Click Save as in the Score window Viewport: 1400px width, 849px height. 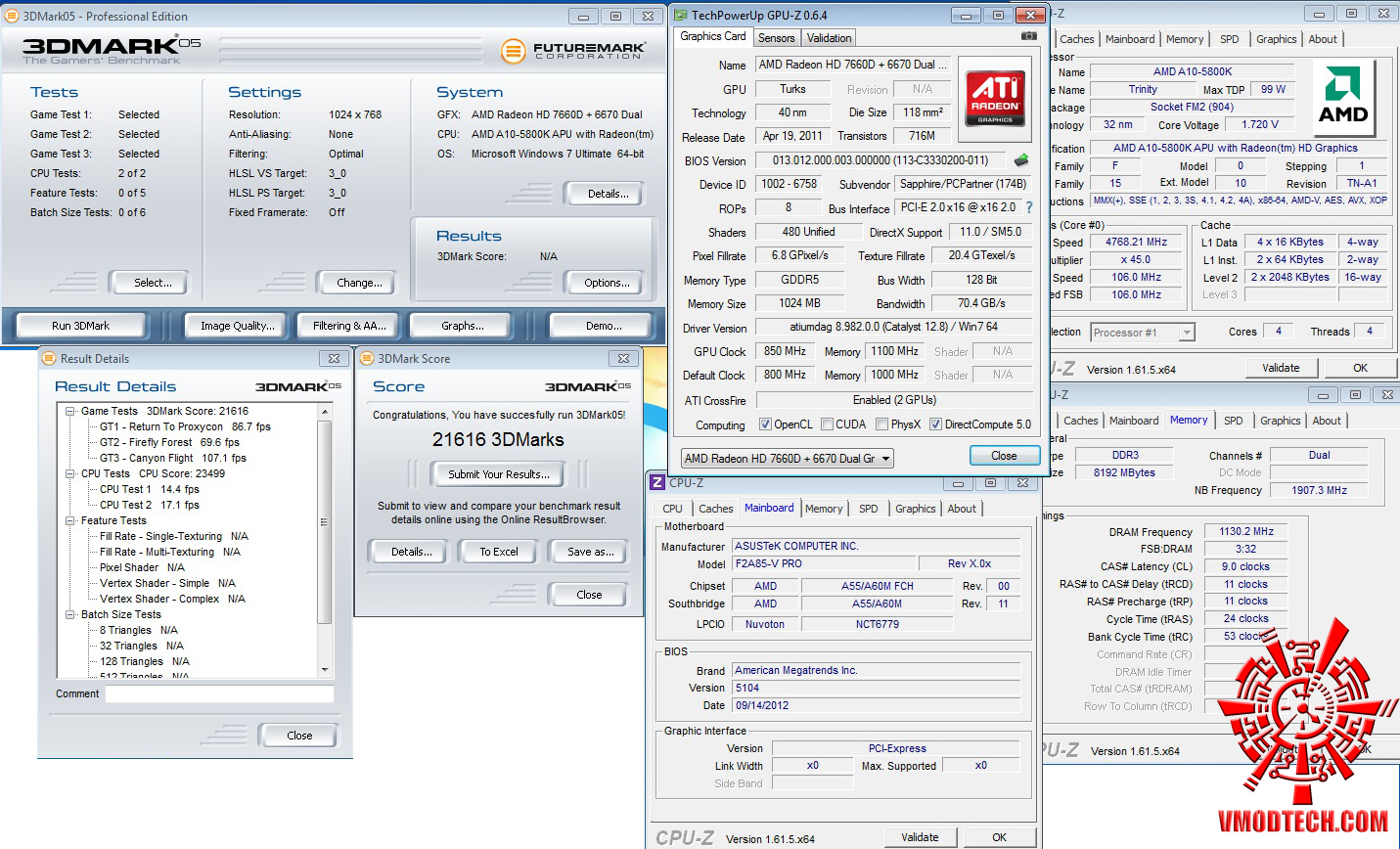tap(591, 552)
